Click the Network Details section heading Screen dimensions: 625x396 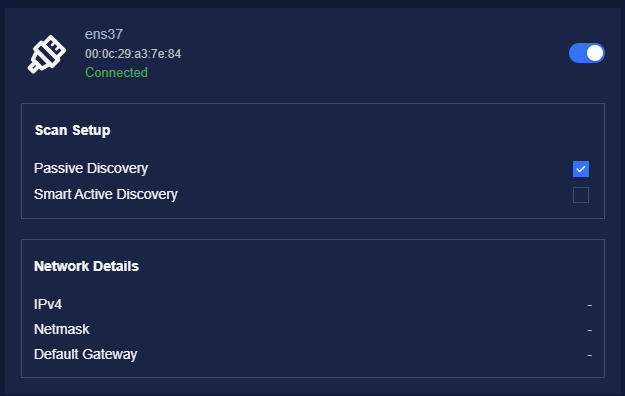pyautogui.click(x=86, y=266)
